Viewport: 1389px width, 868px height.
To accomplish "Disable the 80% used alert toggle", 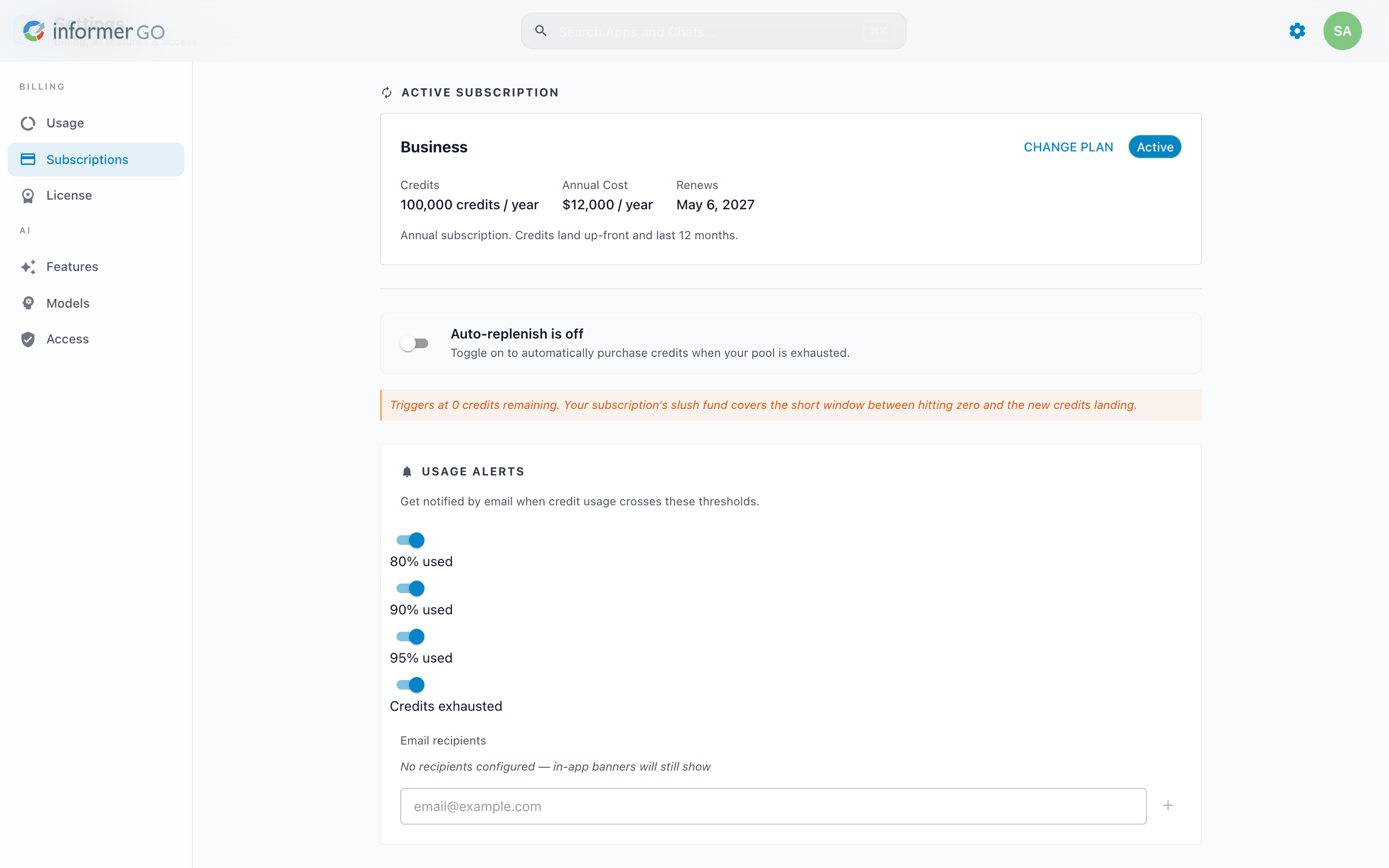I will 410,540.
